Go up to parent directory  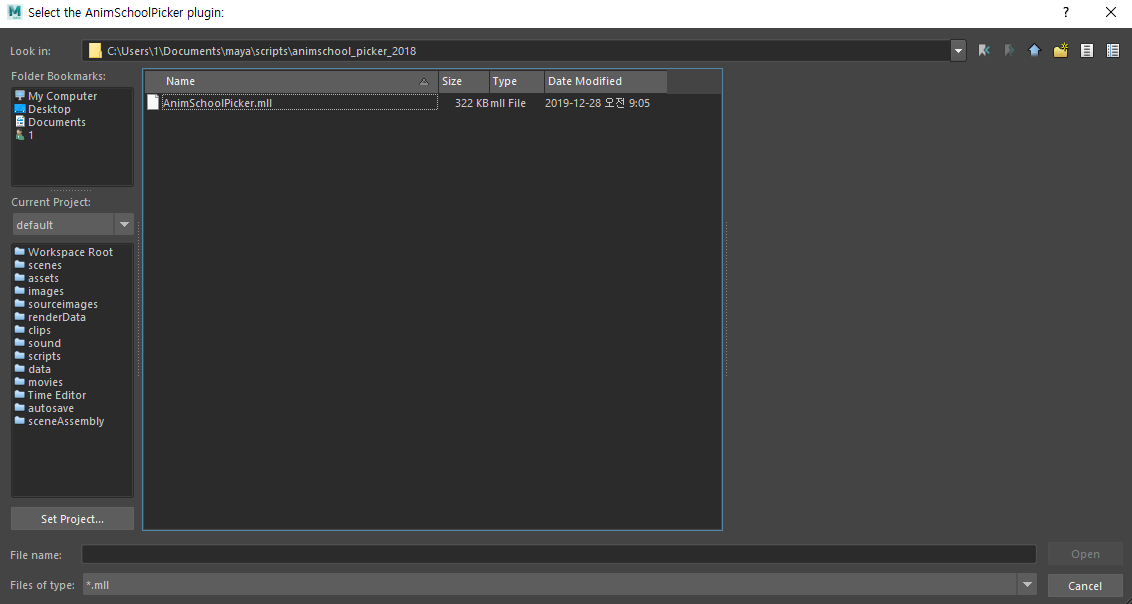[1035, 51]
